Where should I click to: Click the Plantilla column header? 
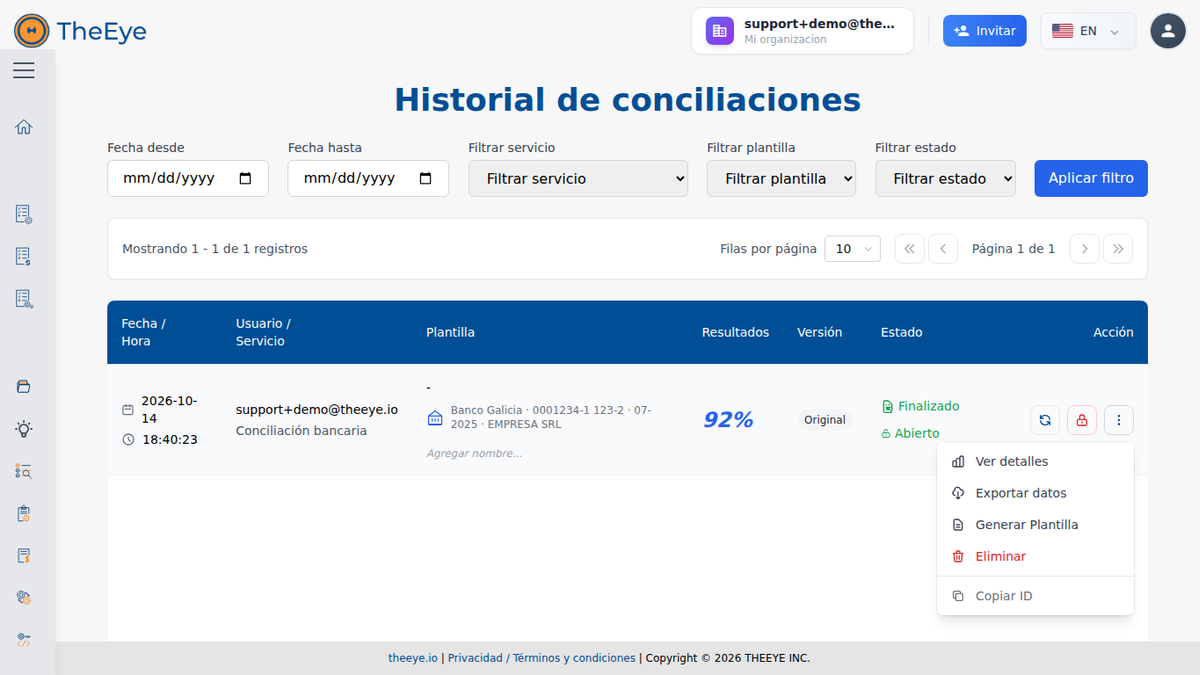click(450, 332)
